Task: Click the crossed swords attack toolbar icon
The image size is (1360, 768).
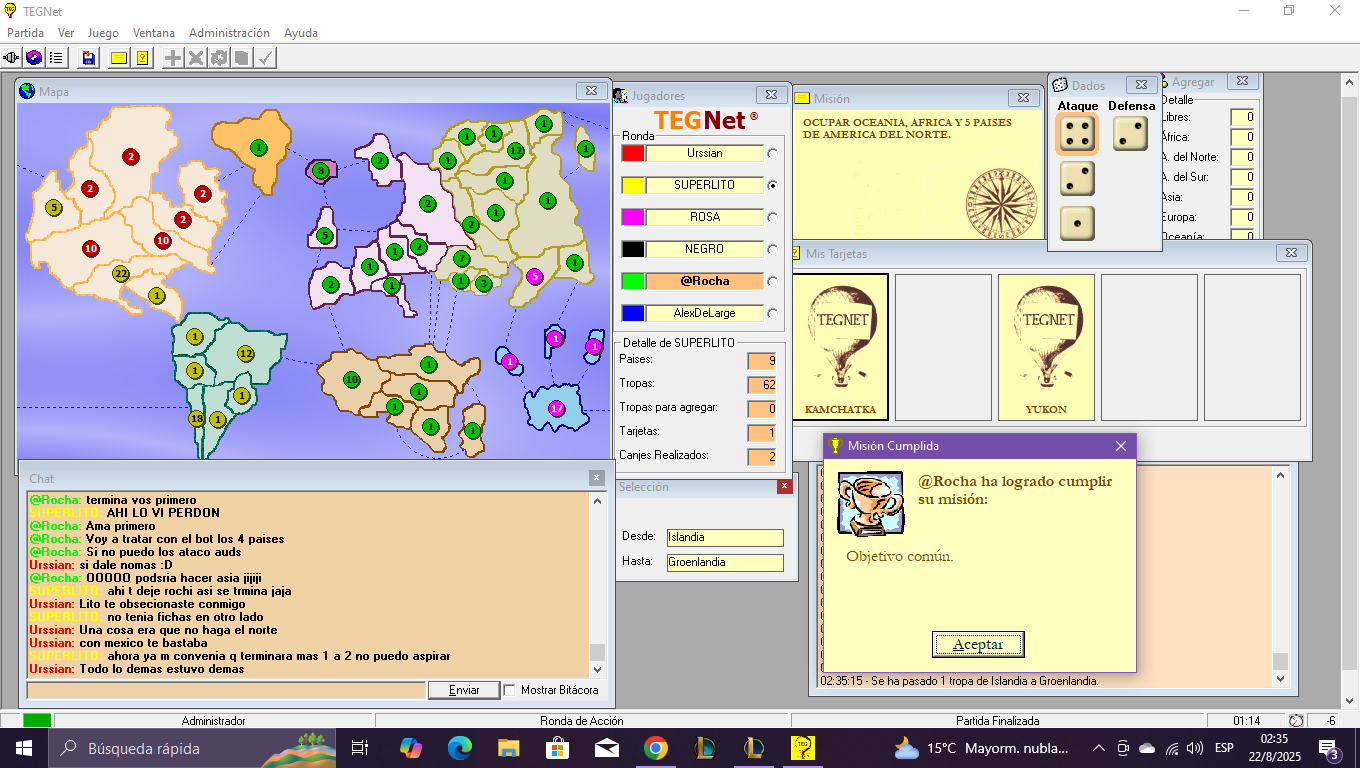Action: (x=196, y=58)
